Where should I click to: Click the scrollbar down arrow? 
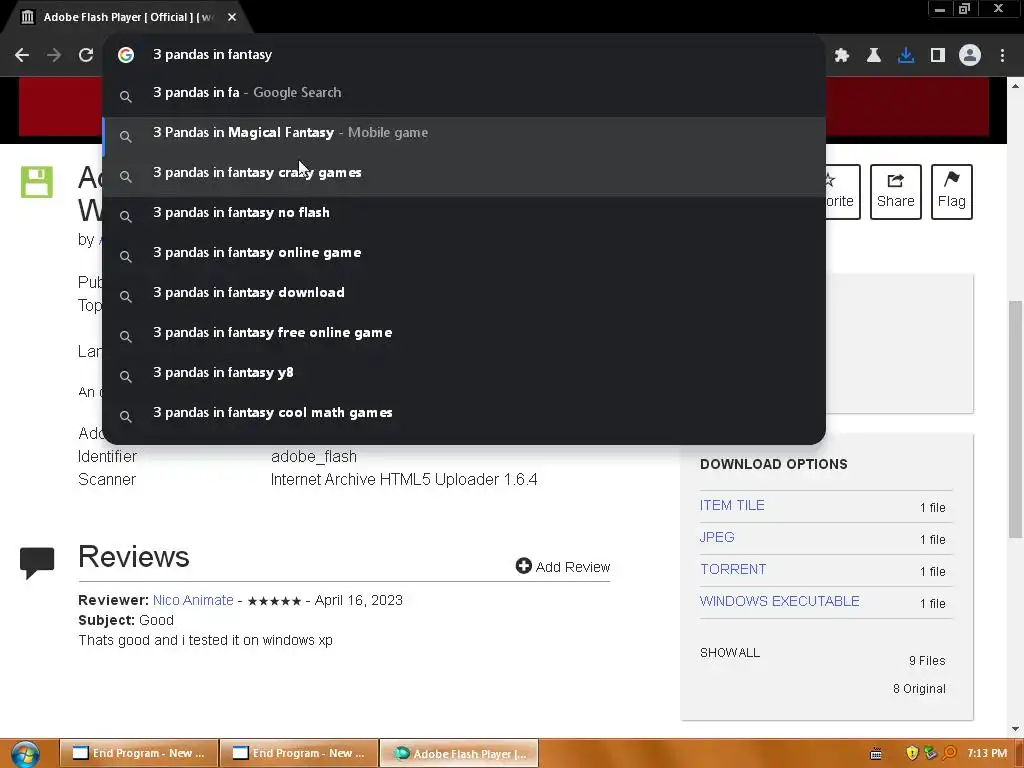point(1016,729)
